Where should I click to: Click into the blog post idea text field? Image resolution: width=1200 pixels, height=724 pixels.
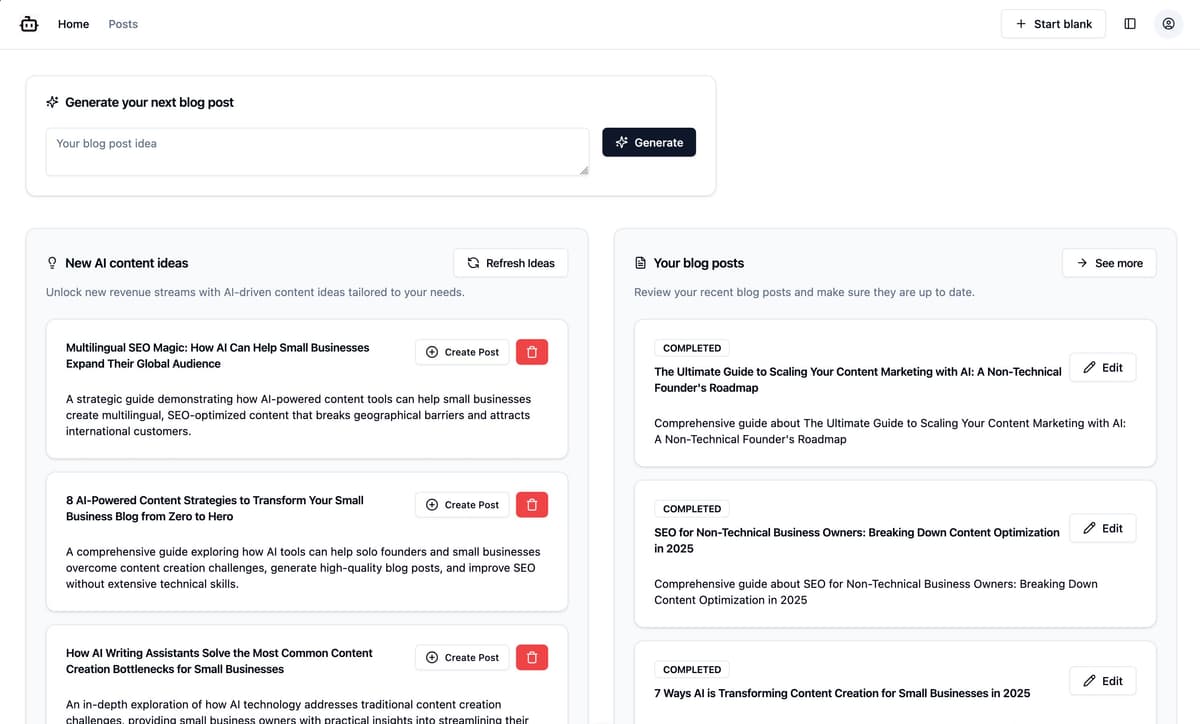point(316,151)
